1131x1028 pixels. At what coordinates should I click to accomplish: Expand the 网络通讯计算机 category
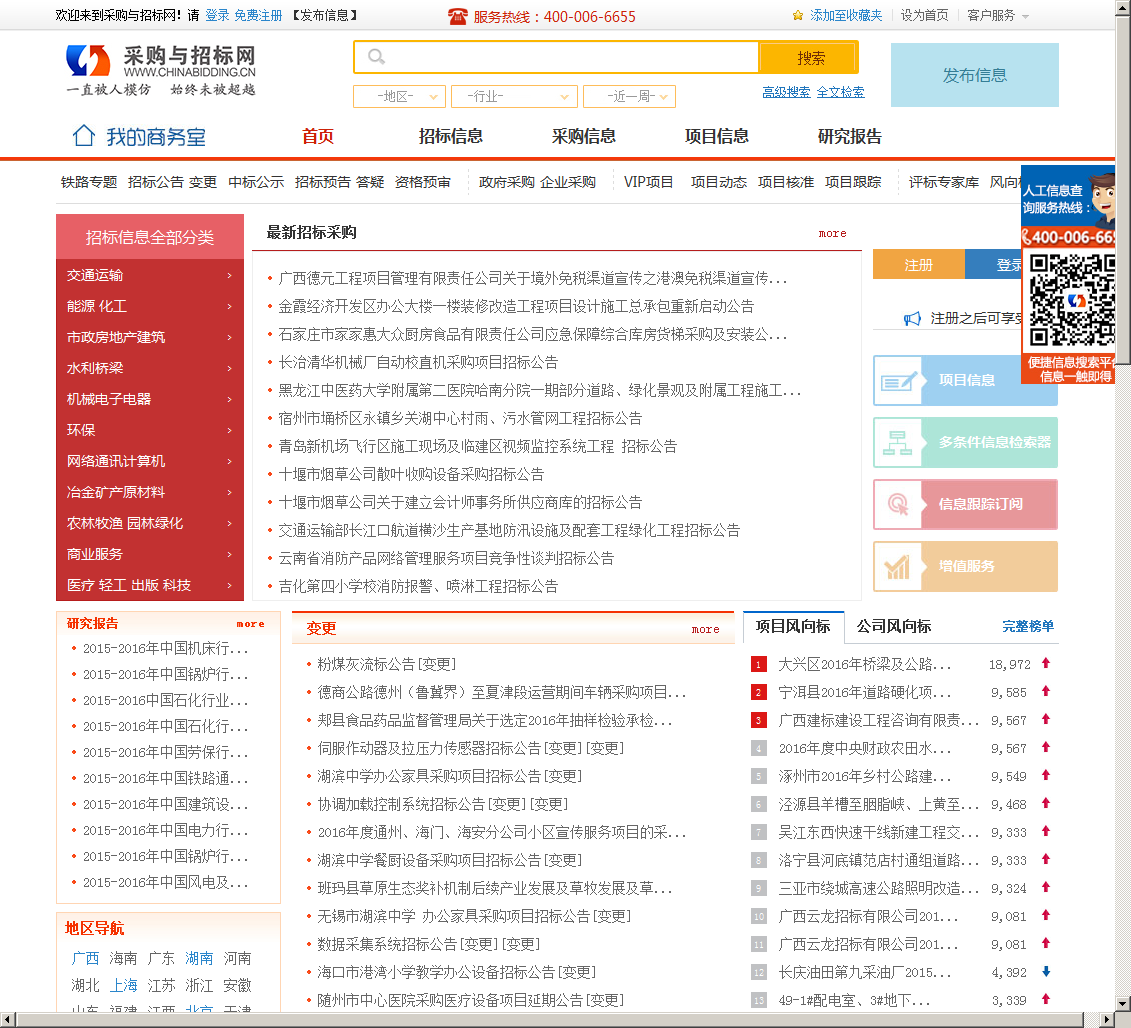tap(150, 461)
